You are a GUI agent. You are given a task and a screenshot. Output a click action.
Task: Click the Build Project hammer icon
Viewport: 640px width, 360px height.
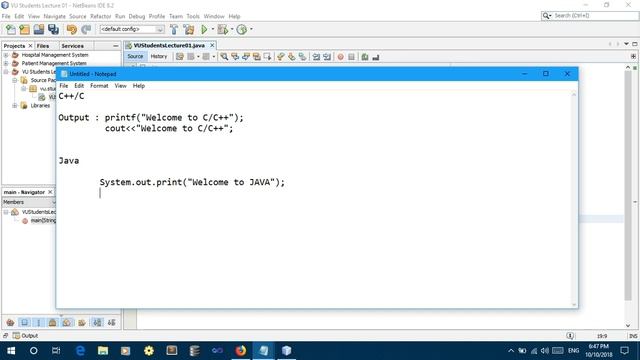click(x=174, y=29)
